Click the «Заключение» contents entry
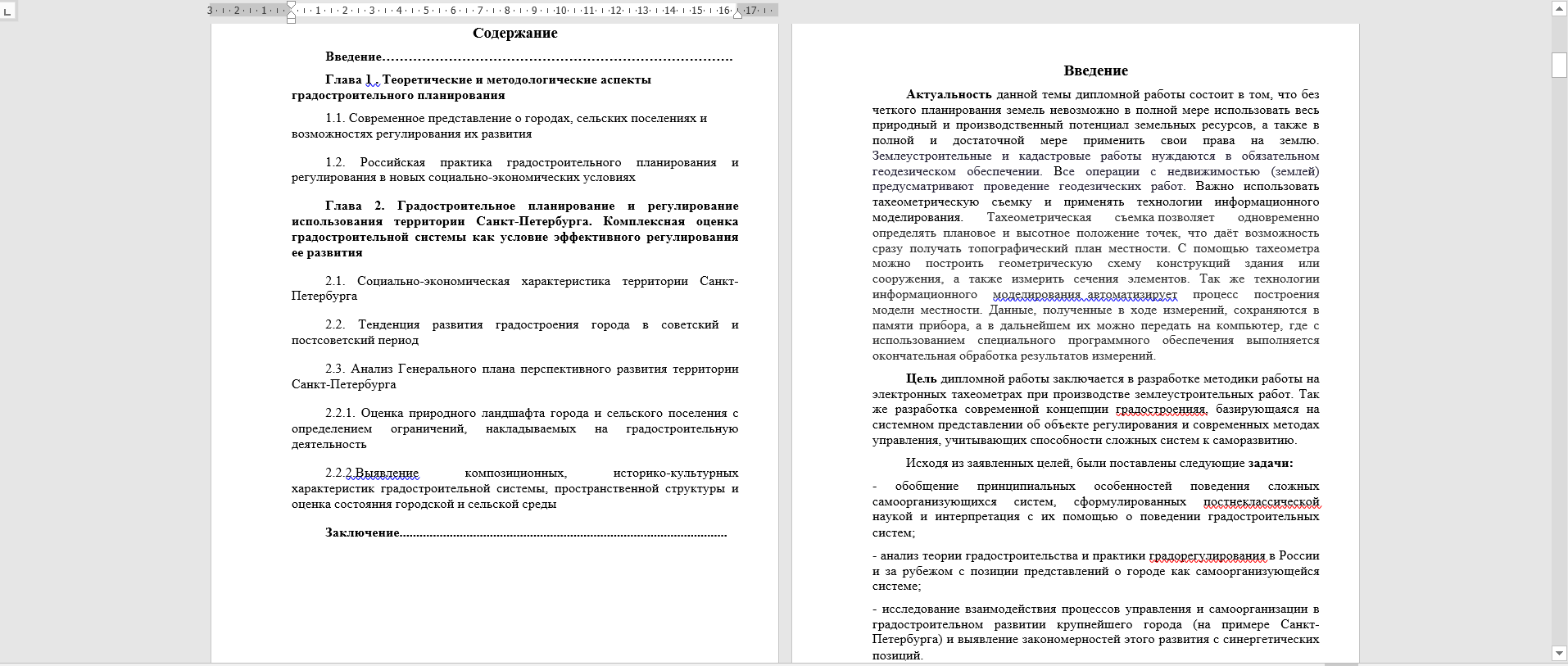Image resolution: width=1568 pixels, height=666 pixels. tap(362, 532)
